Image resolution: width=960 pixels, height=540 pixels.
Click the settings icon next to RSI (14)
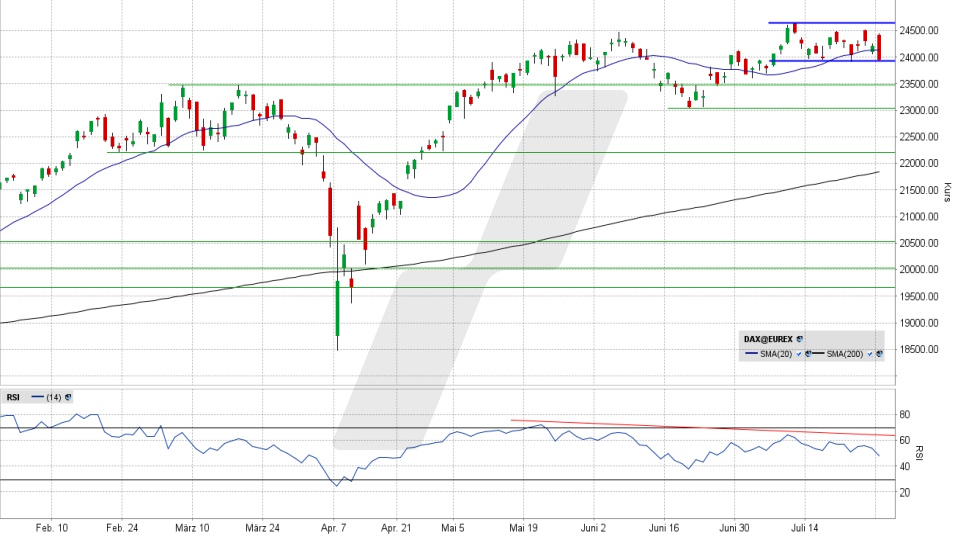click(68, 397)
